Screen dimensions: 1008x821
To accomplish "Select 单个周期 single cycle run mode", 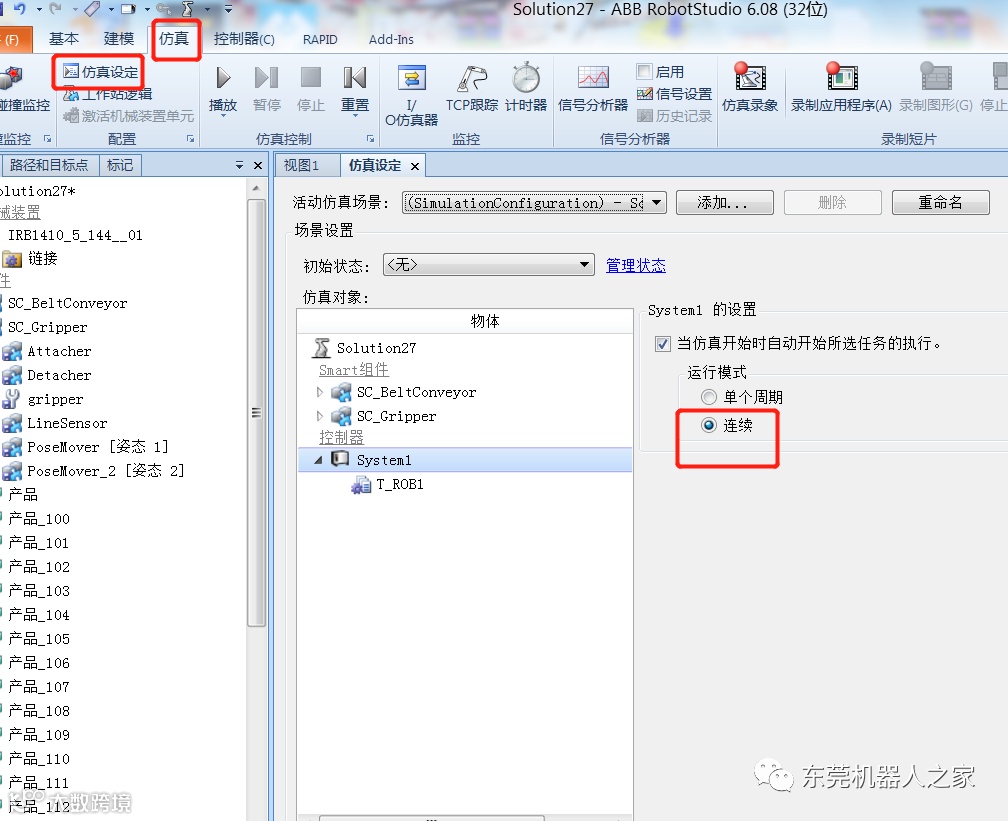I will click(708, 397).
